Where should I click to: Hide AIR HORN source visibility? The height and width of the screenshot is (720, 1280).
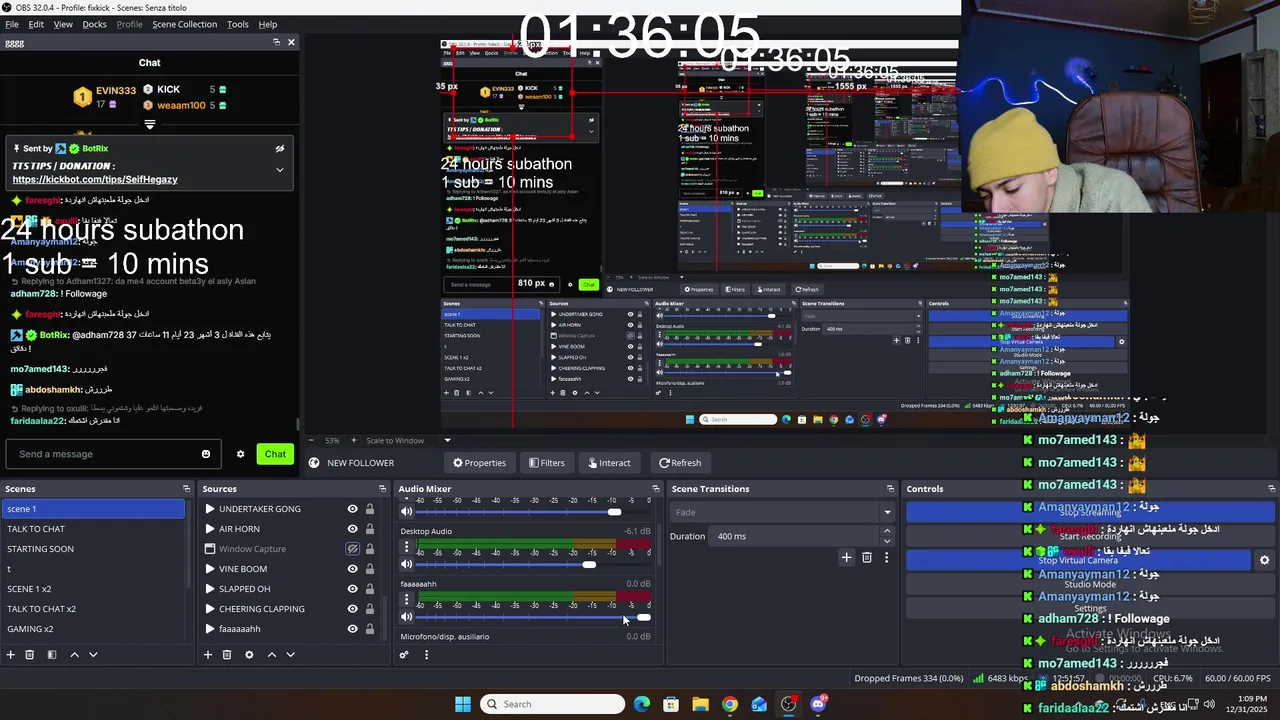(352, 529)
